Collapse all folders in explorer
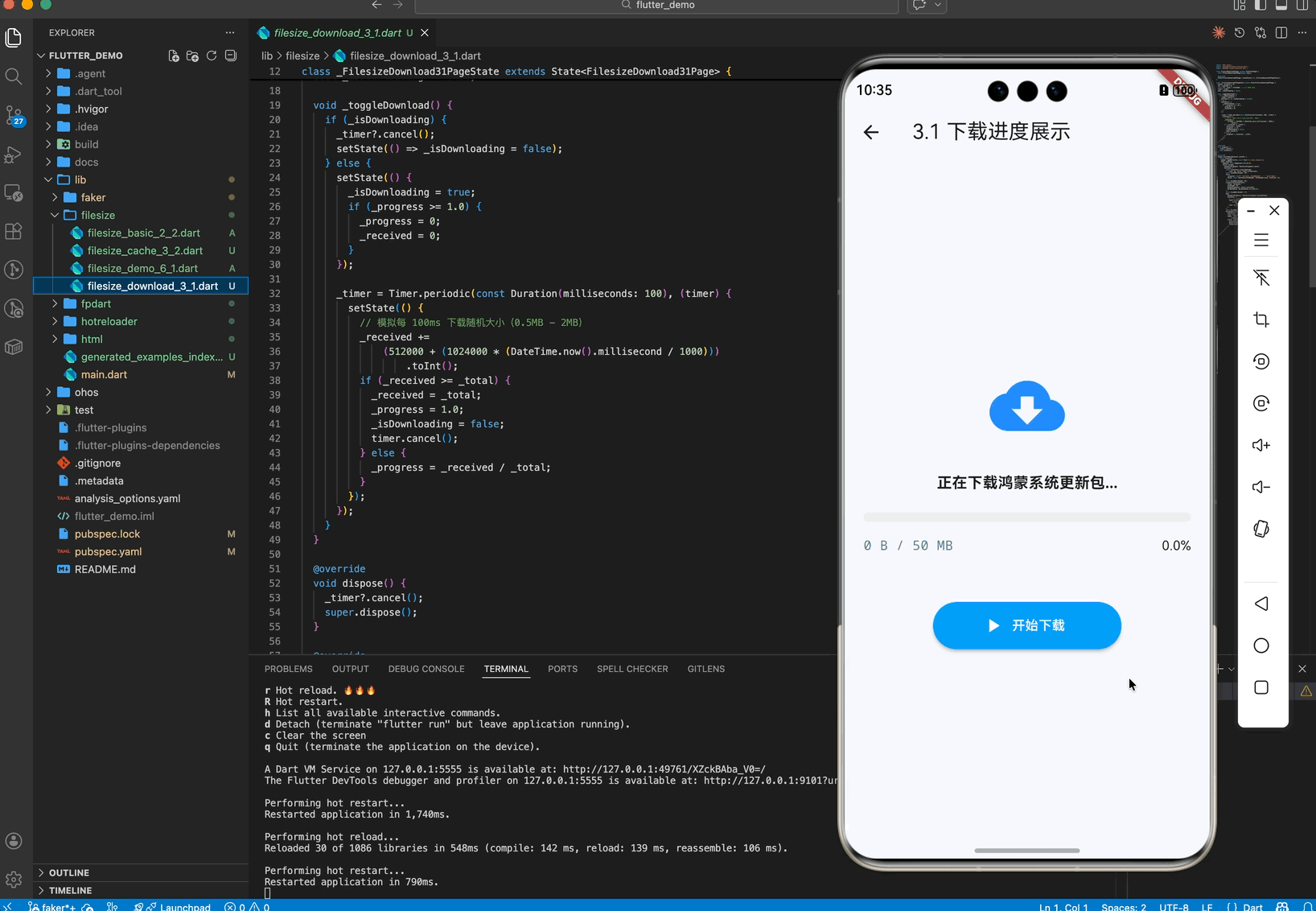Viewport: 1316px width, 911px height. point(231,56)
